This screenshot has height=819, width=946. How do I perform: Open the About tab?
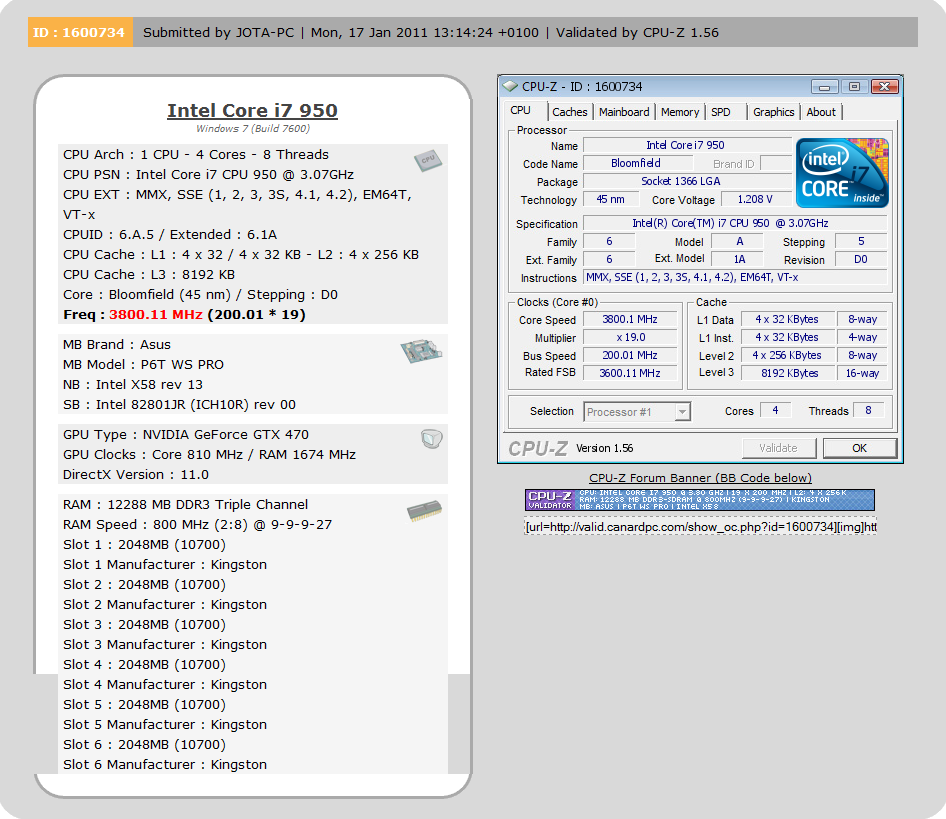click(821, 112)
